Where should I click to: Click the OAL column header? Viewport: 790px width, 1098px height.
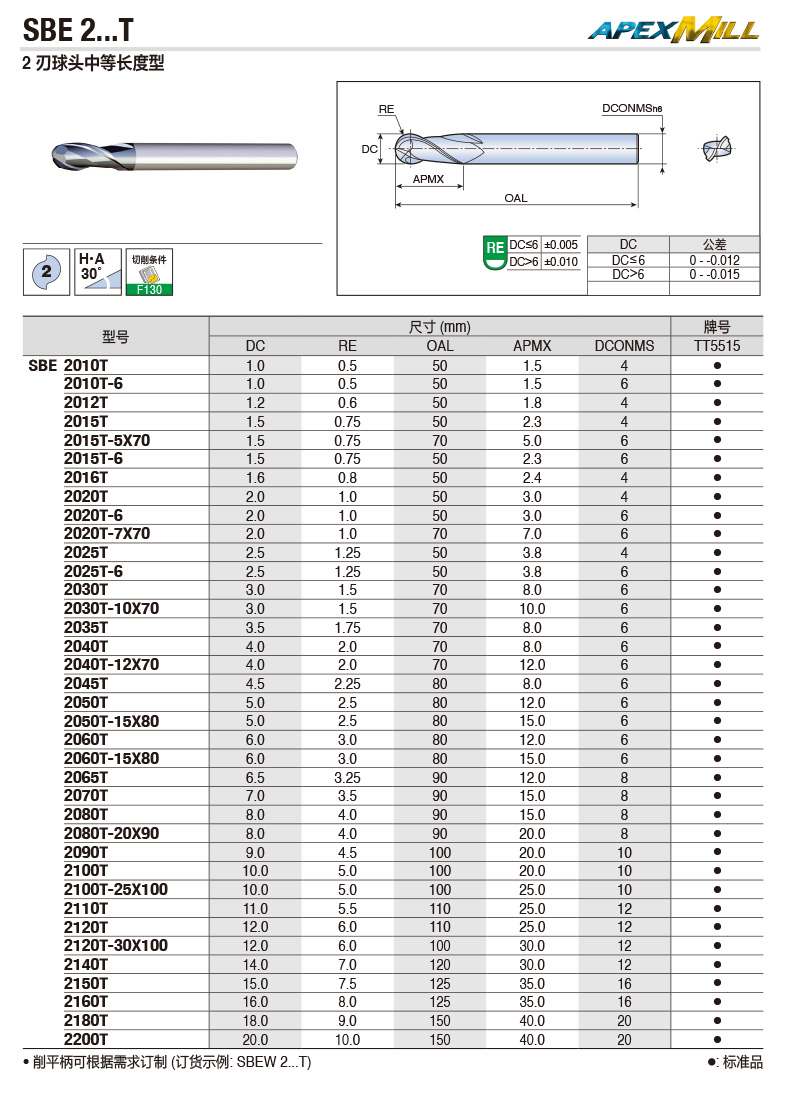coord(440,346)
